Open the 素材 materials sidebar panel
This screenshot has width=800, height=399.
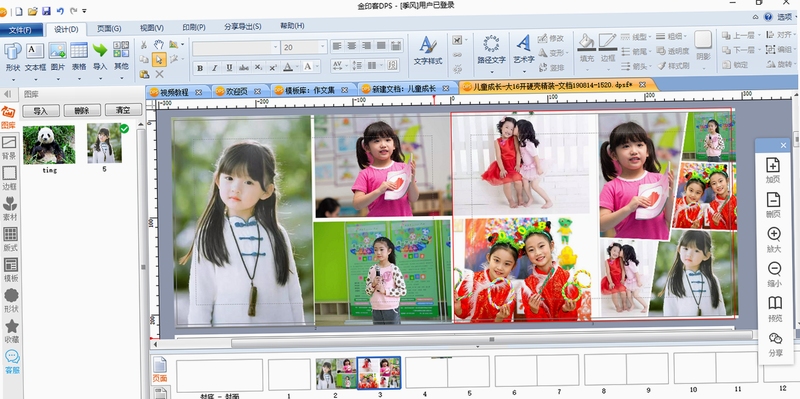10,209
